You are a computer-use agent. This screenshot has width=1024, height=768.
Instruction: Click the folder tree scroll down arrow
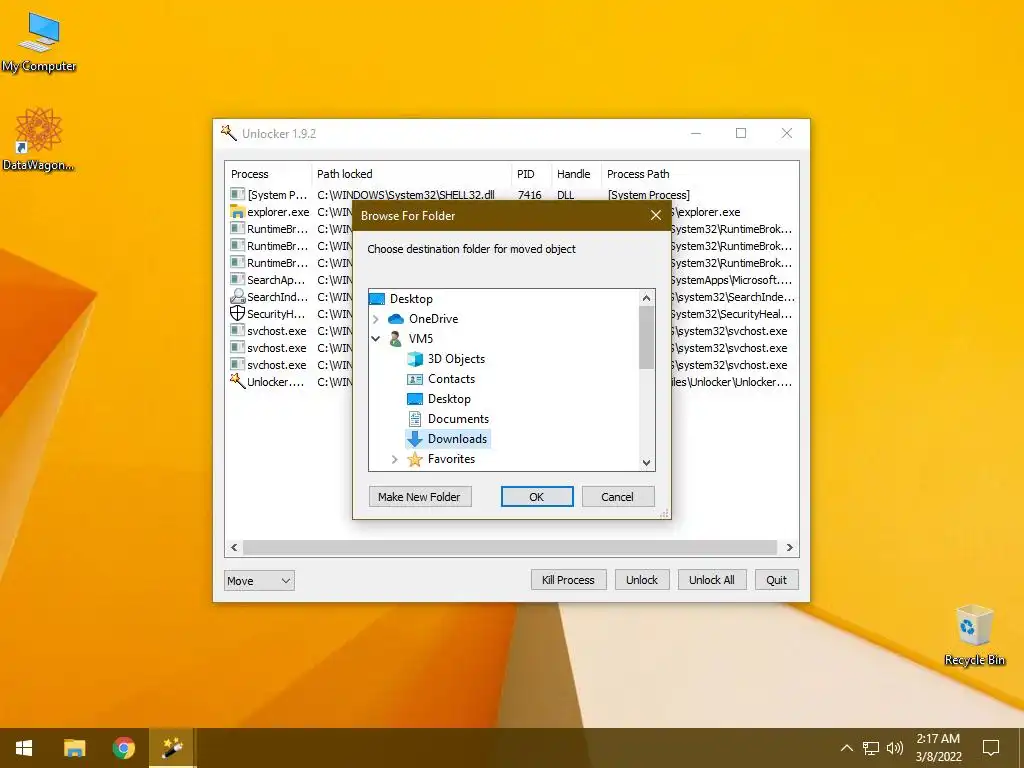point(647,463)
